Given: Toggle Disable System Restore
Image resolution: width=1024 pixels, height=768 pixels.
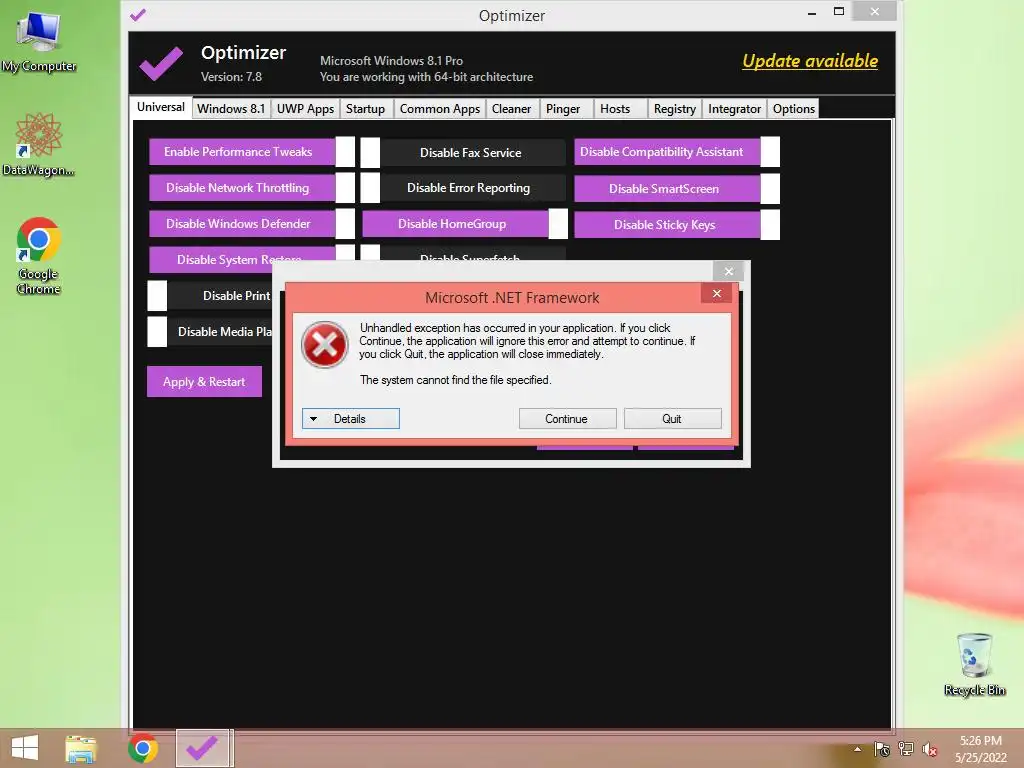Looking at the screenshot, I should [252, 259].
